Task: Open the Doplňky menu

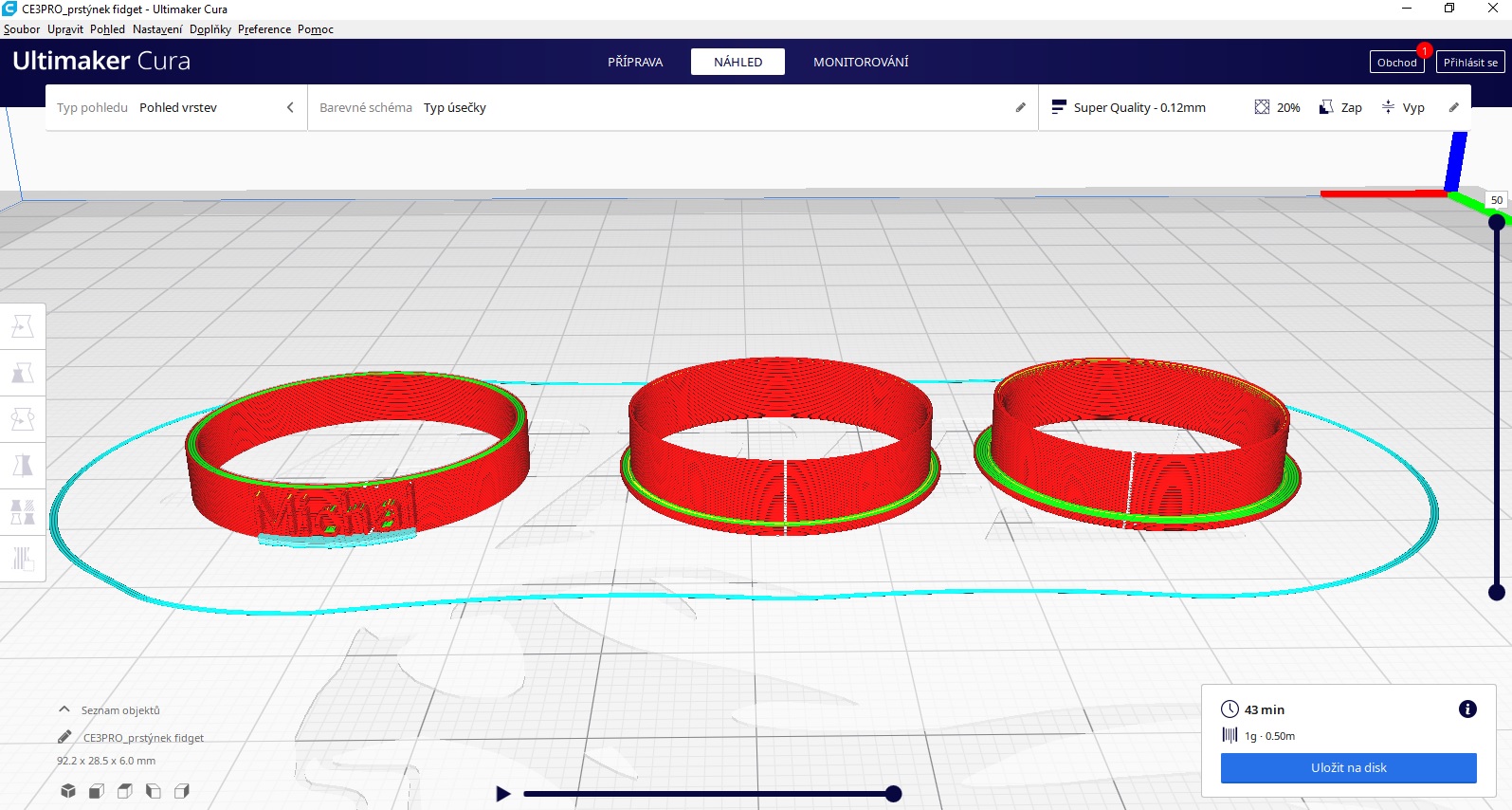Action: (210, 29)
